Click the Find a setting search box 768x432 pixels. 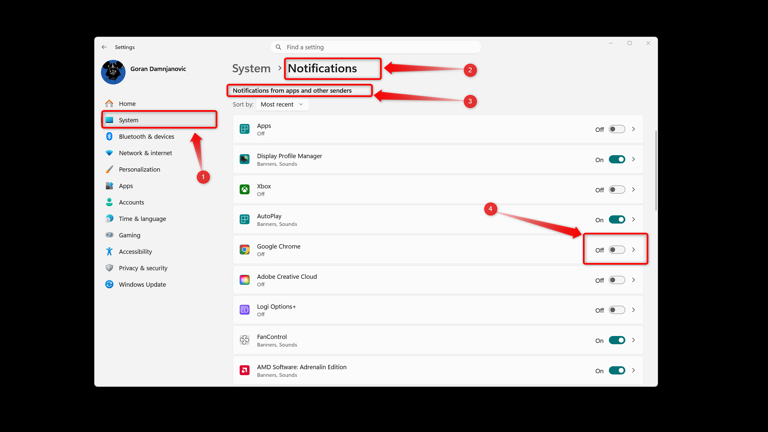376,47
